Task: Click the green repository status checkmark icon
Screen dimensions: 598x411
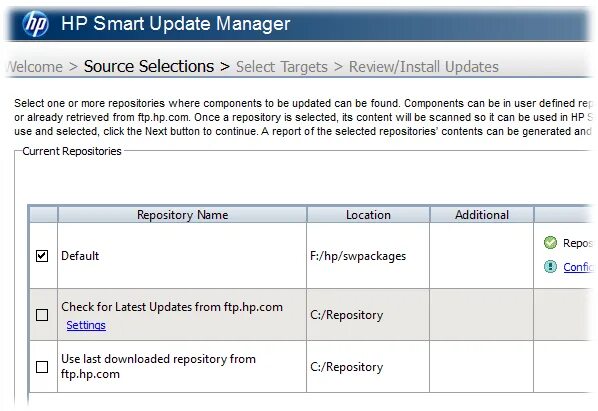Action: [x=550, y=242]
